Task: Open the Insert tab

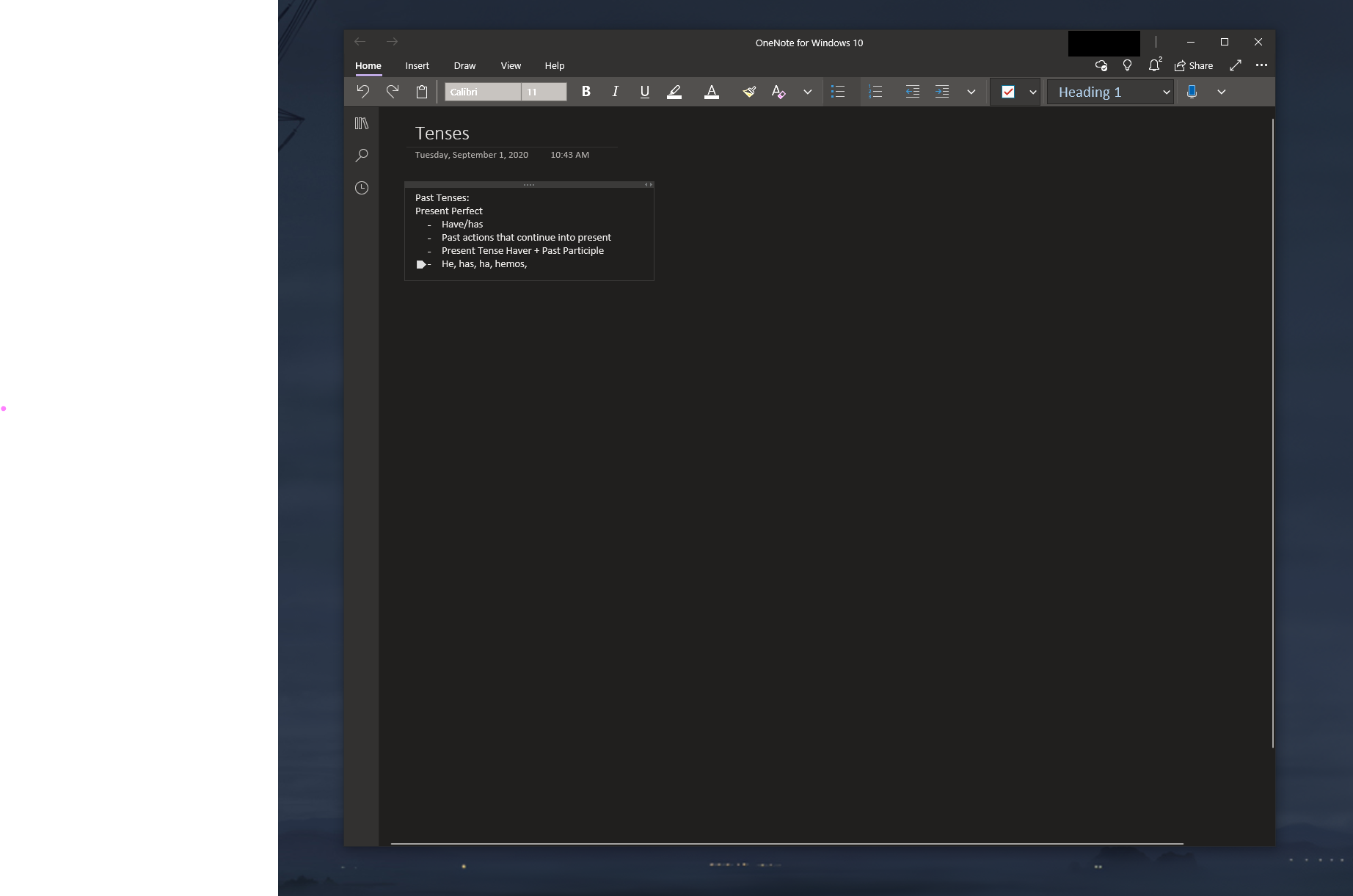Action: [417, 66]
